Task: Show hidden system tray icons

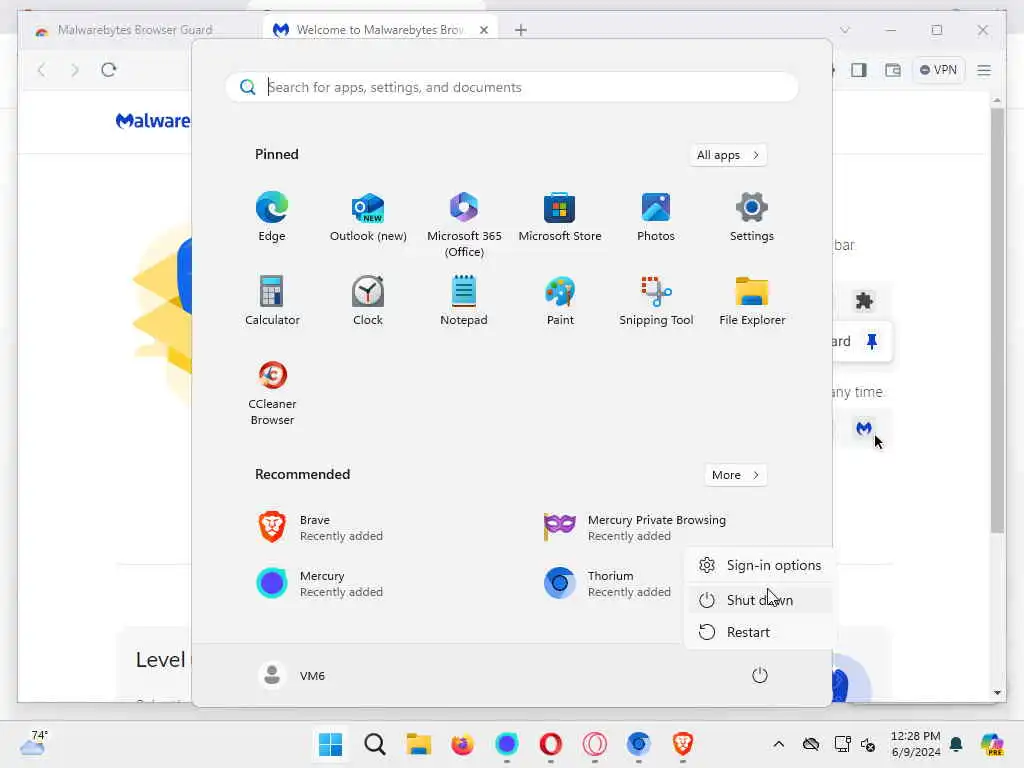Action: point(778,744)
